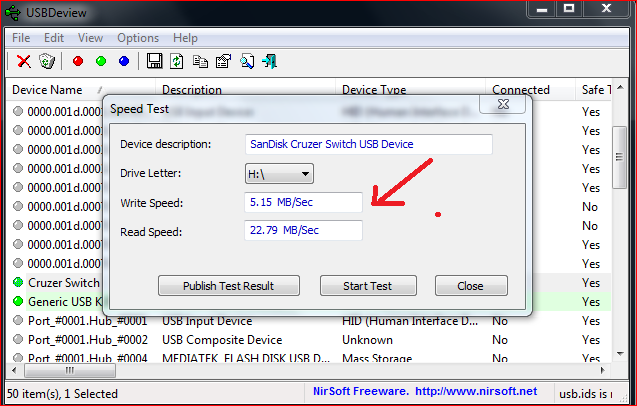Maximize the USBDeview window
The height and width of the screenshot is (406, 637).
[569, 9]
